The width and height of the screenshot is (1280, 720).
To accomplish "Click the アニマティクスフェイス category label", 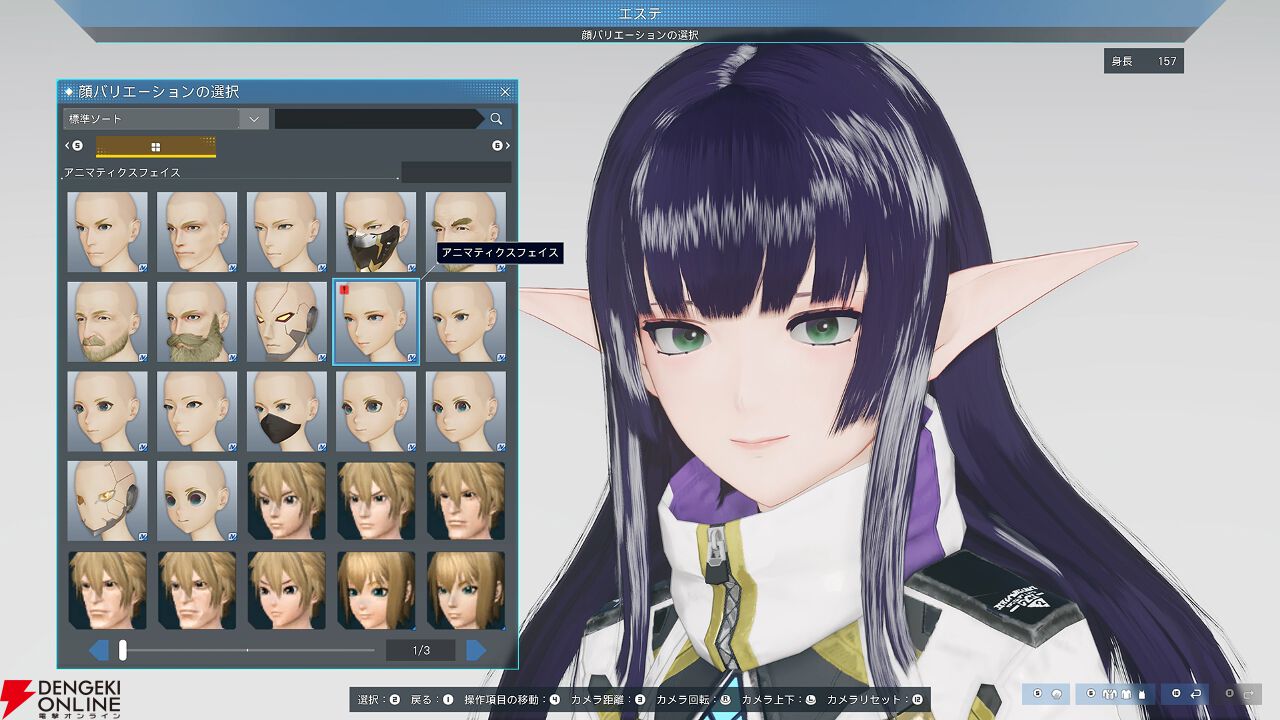I will pyautogui.click(x=123, y=173).
